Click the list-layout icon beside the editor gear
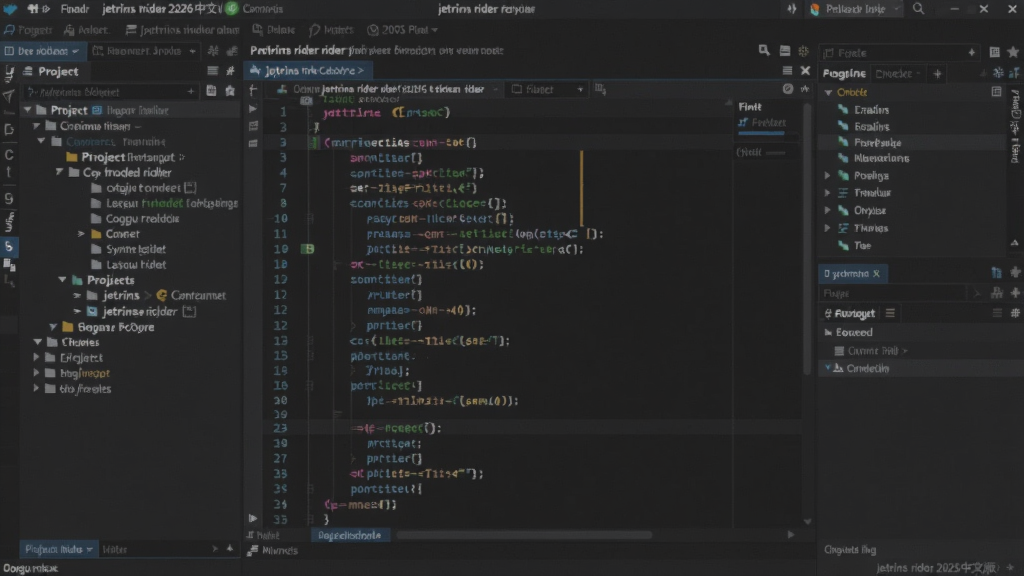The image size is (1024, 576). coord(784,51)
